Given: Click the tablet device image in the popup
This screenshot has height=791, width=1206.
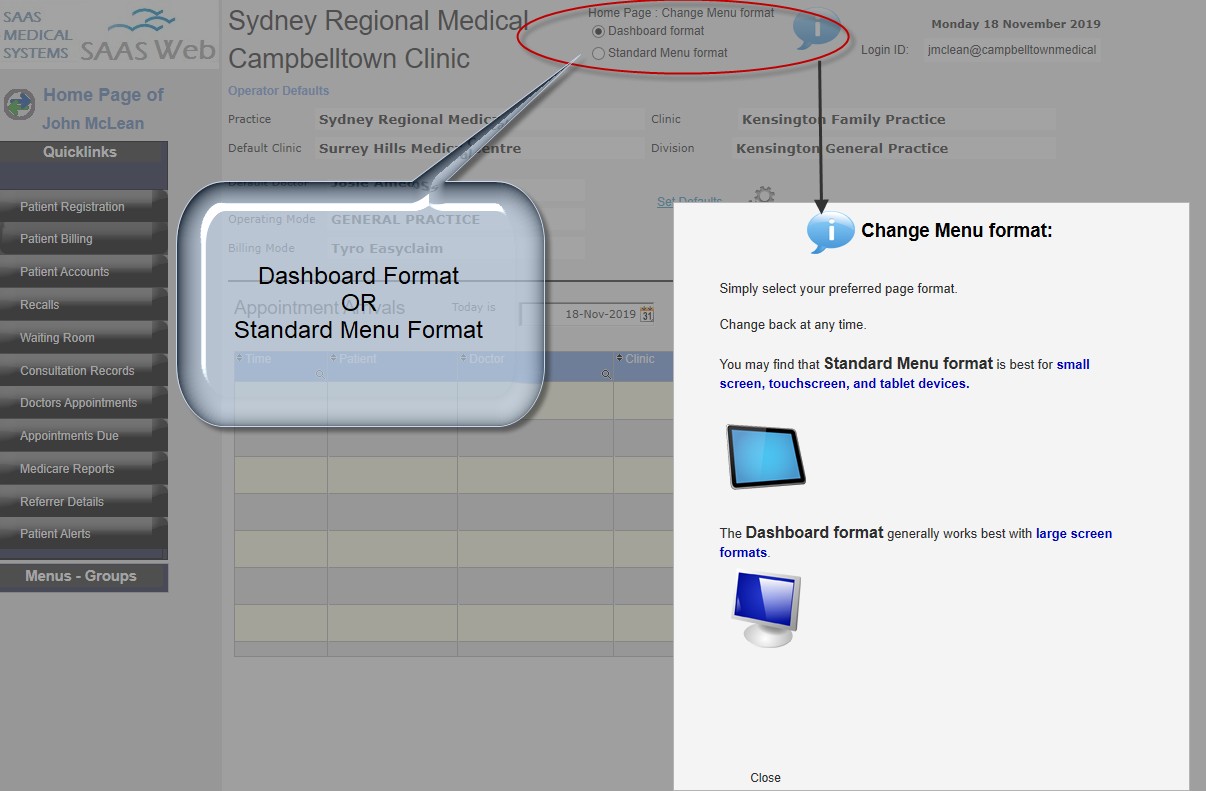Looking at the screenshot, I should coord(766,456).
